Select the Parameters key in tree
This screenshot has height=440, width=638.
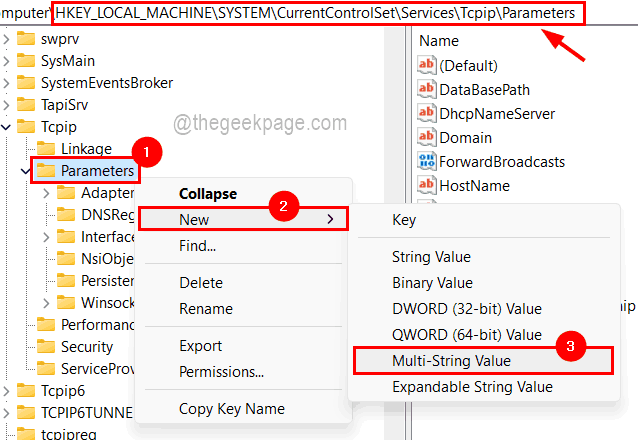[96, 171]
